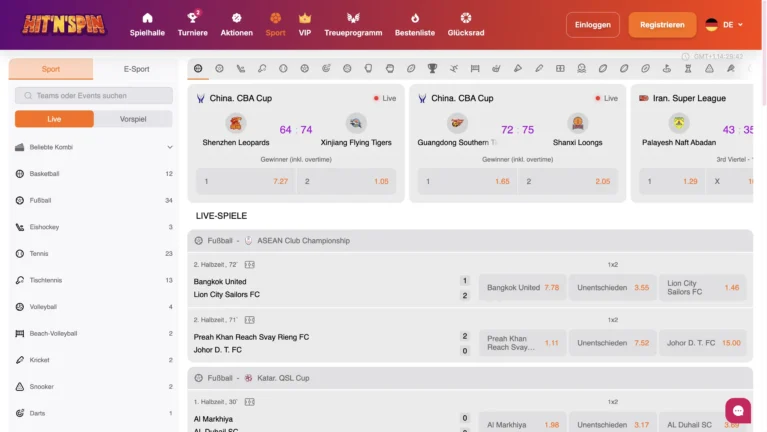Open the live chat support bubble

click(x=738, y=410)
